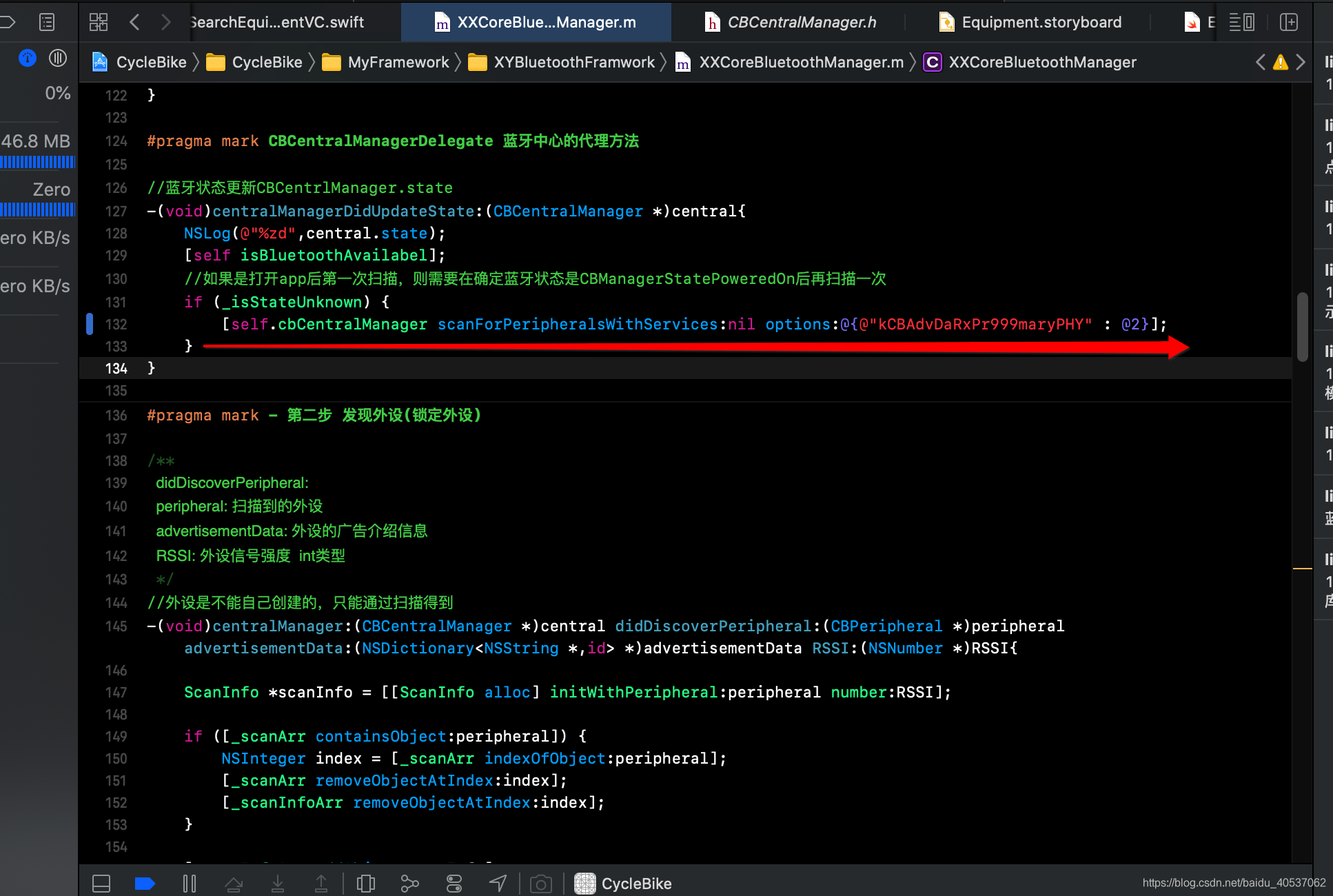Step into in debugger
This screenshot has width=1333, height=896.
click(x=278, y=884)
